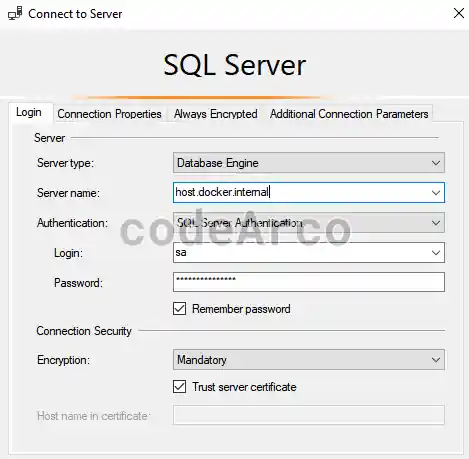Open the Additional Connection Parameters tab
This screenshot has width=469, height=459.
tap(349, 114)
